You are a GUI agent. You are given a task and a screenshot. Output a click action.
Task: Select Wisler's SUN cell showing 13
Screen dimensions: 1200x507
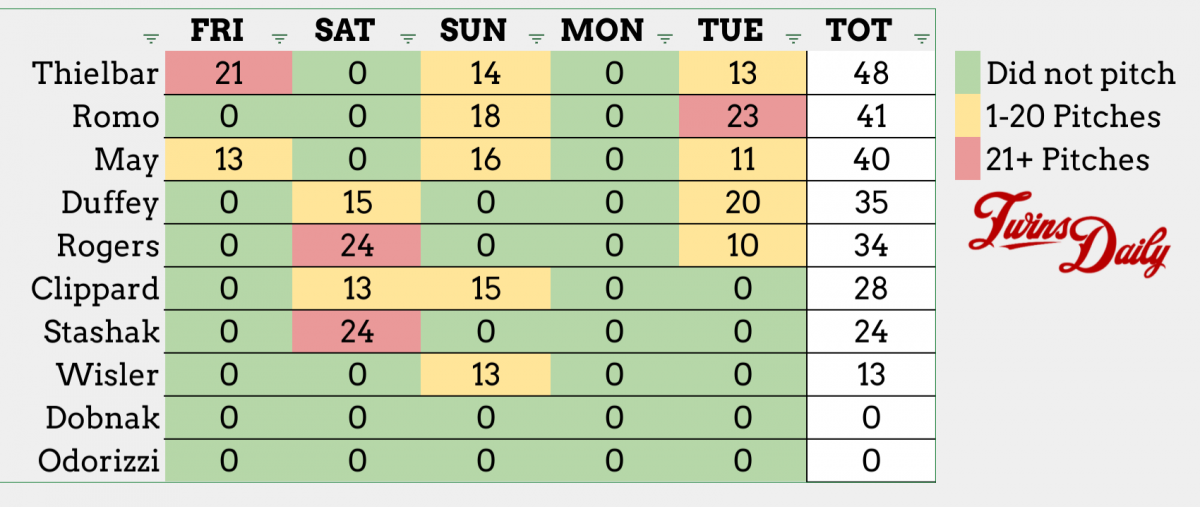point(485,375)
